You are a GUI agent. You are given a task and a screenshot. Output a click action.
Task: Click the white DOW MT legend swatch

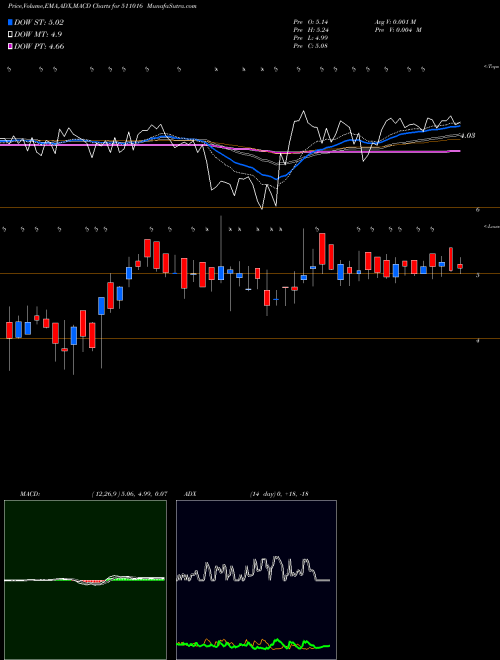(x=10, y=35)
